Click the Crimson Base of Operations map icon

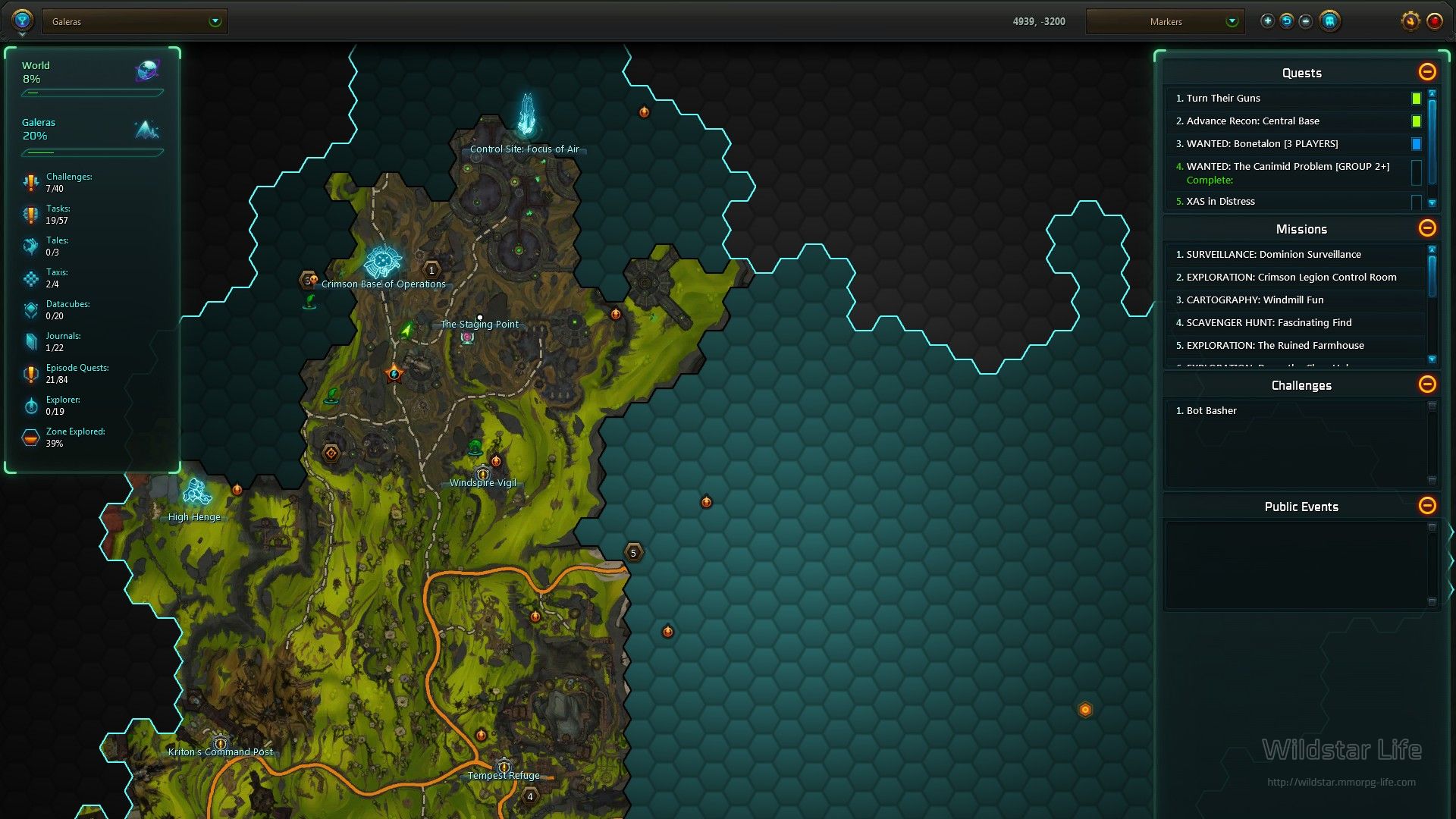(382, 262)
